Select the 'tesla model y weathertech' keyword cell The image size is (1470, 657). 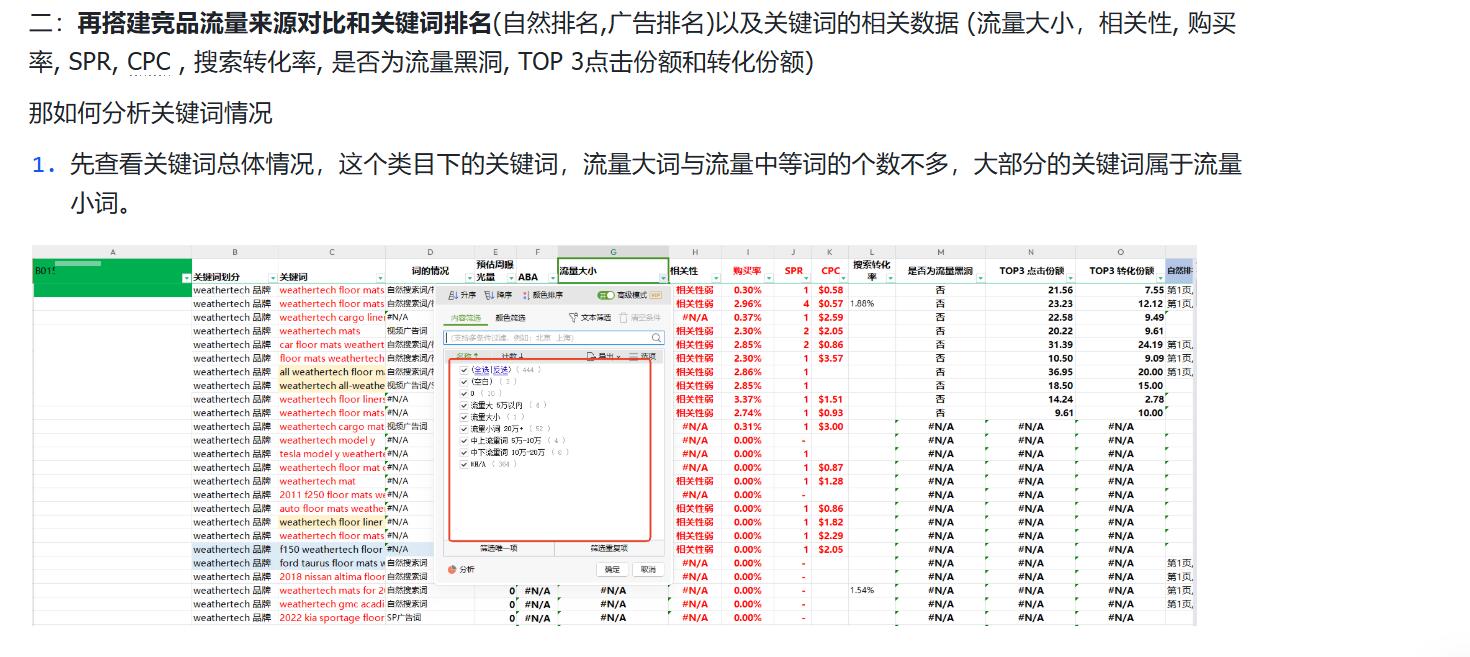point(332,454)
